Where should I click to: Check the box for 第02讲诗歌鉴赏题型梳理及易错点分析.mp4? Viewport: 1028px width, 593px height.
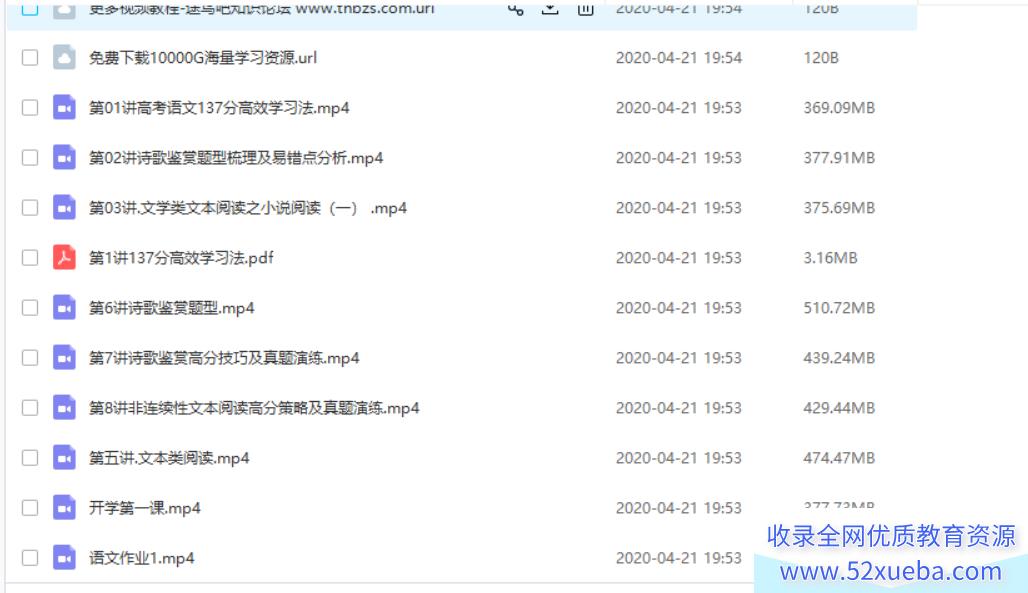tap(30, 157)
